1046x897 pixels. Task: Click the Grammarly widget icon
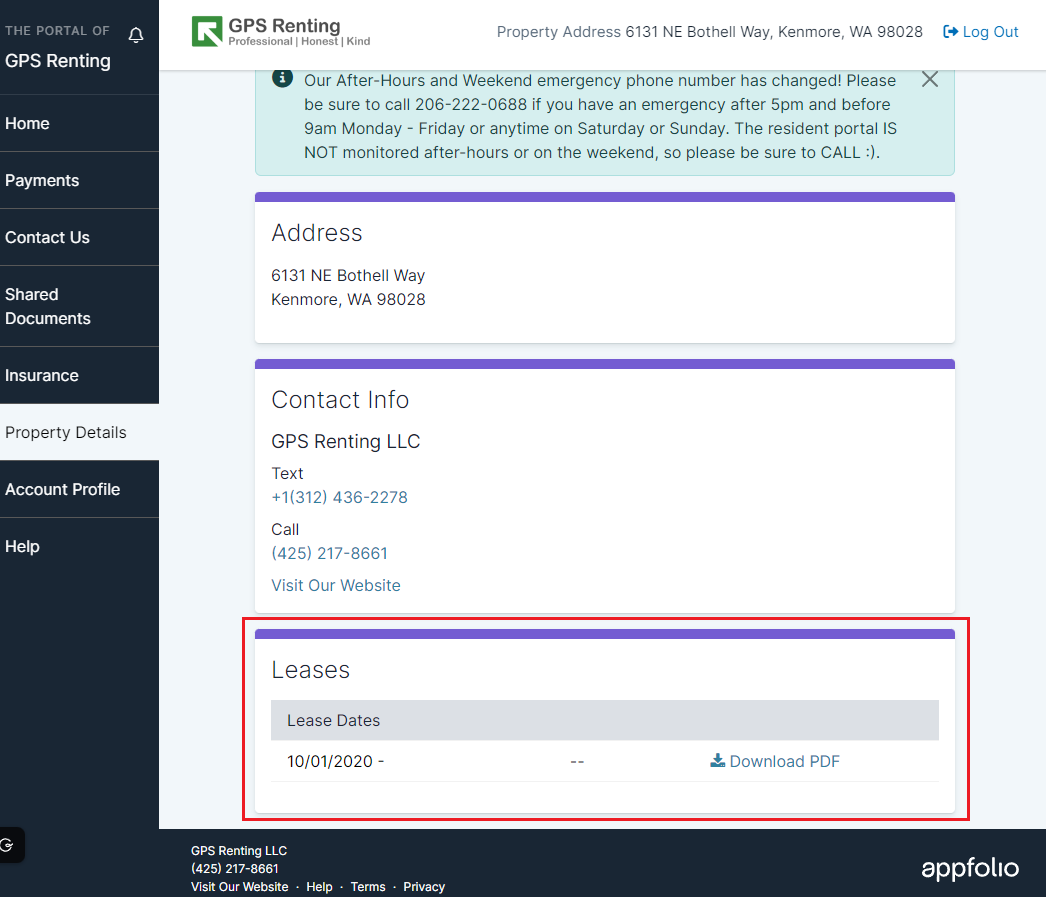pyautogui.click(x=7, y=845)
